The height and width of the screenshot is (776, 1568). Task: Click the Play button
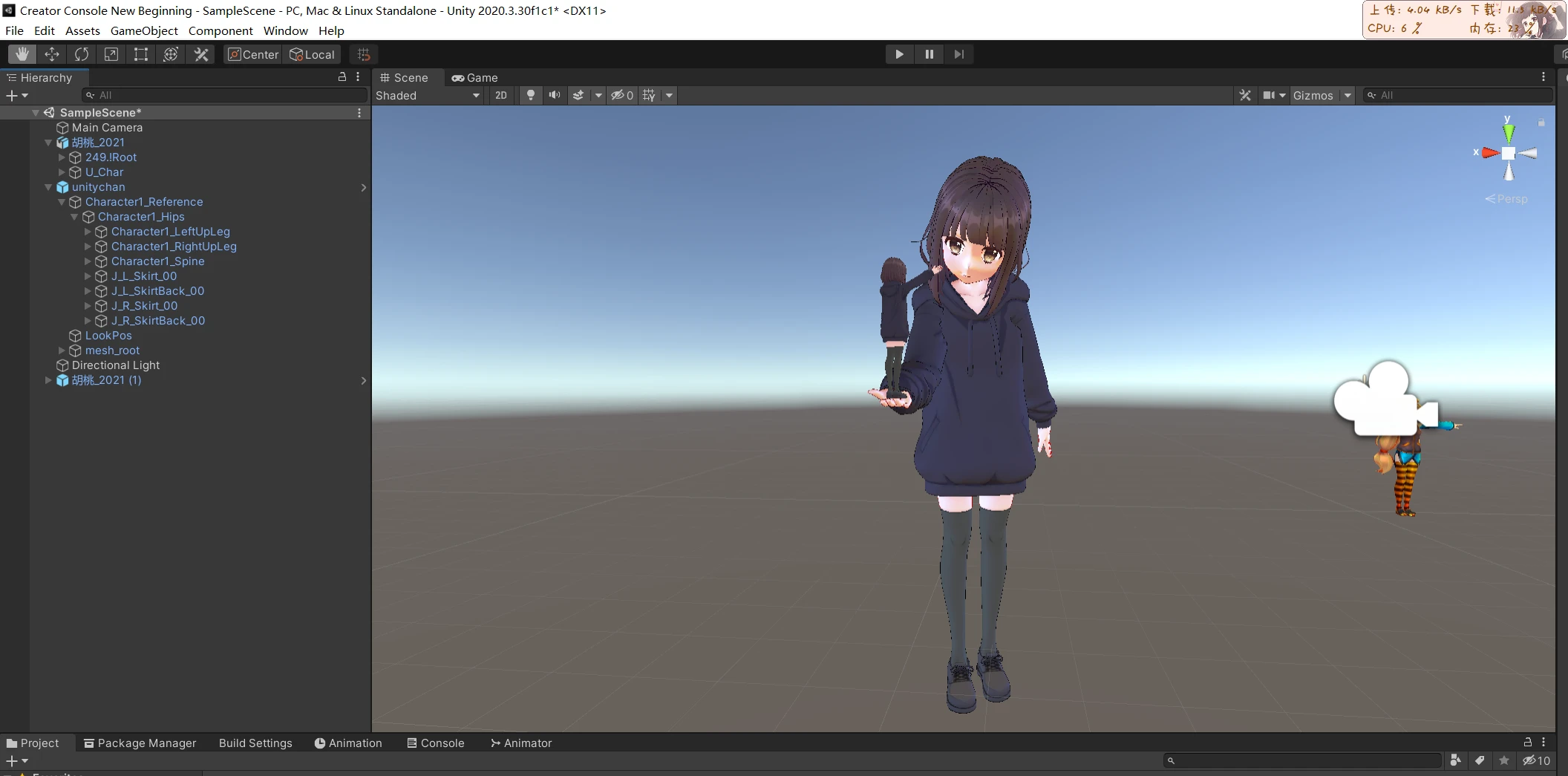pos(899,54)
